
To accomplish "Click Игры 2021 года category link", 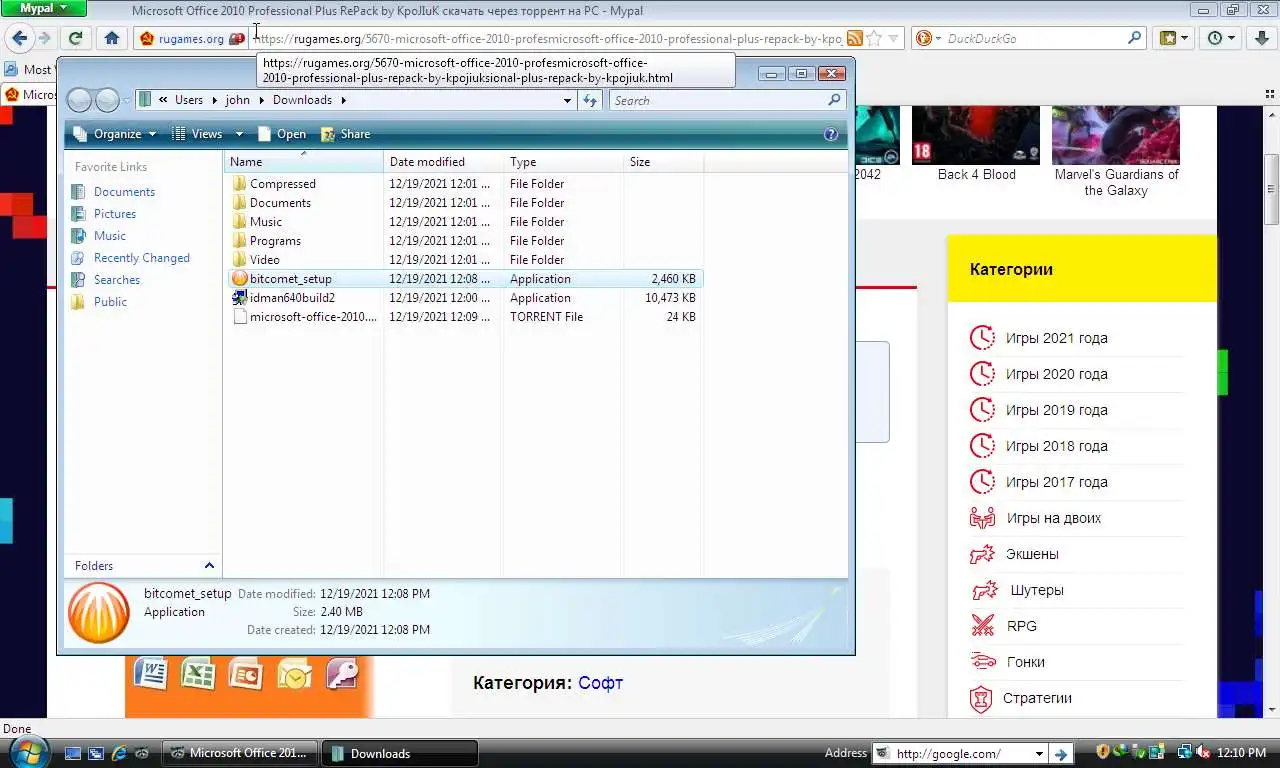I will [x=1056, y=338].
